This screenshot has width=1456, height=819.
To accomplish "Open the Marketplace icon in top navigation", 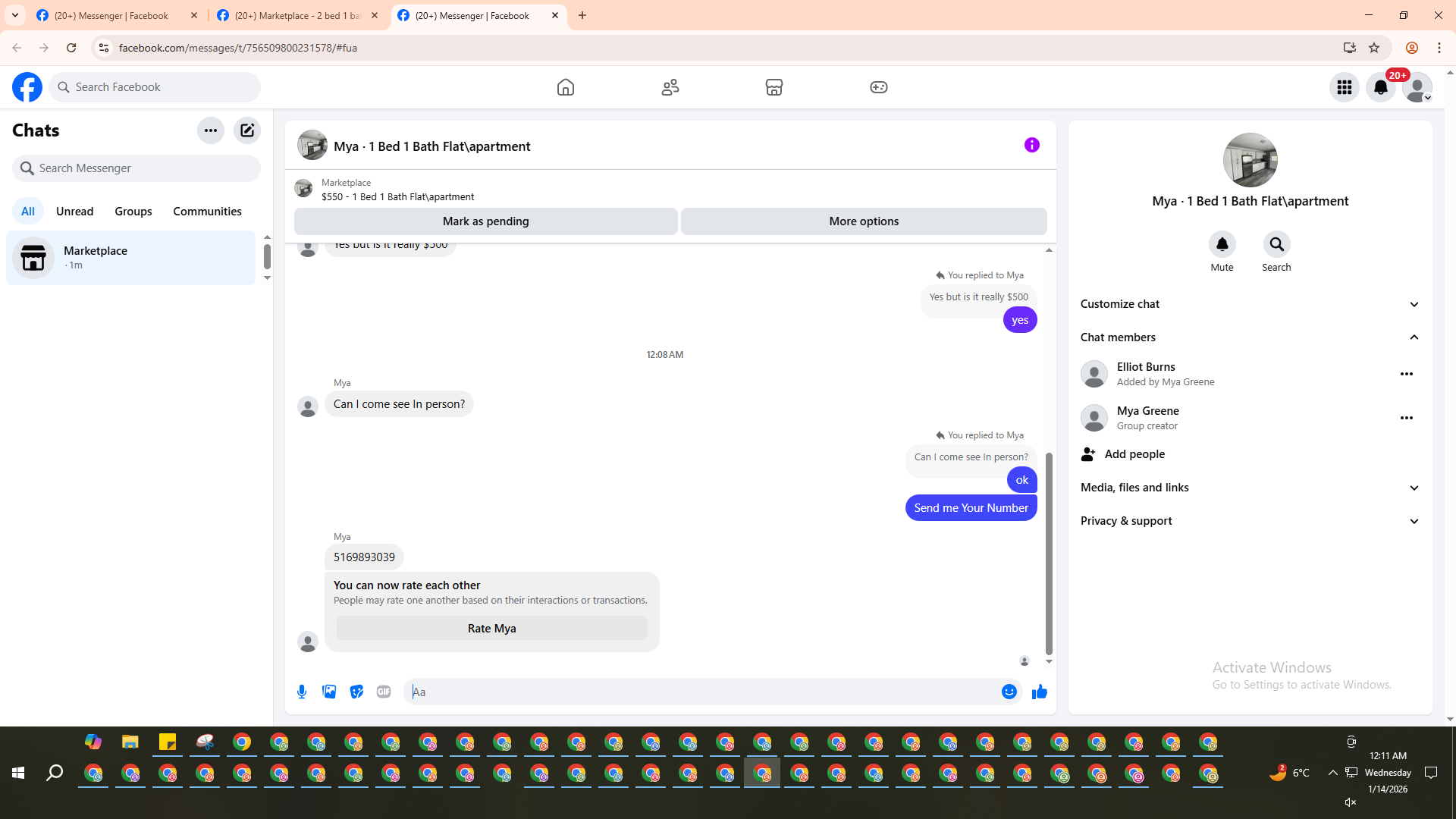I will point(773,87).
